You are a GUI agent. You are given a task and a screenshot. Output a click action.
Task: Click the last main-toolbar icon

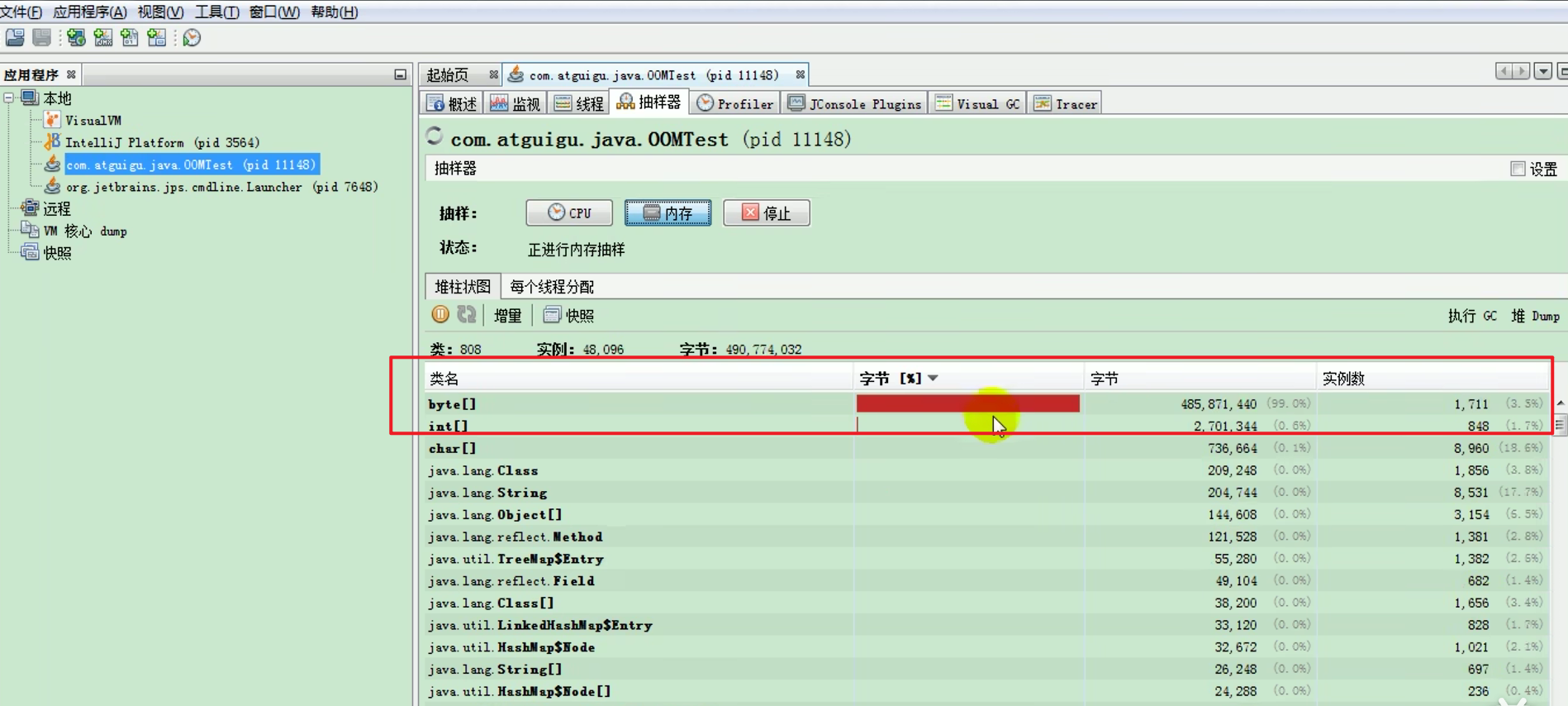[192, 38]
